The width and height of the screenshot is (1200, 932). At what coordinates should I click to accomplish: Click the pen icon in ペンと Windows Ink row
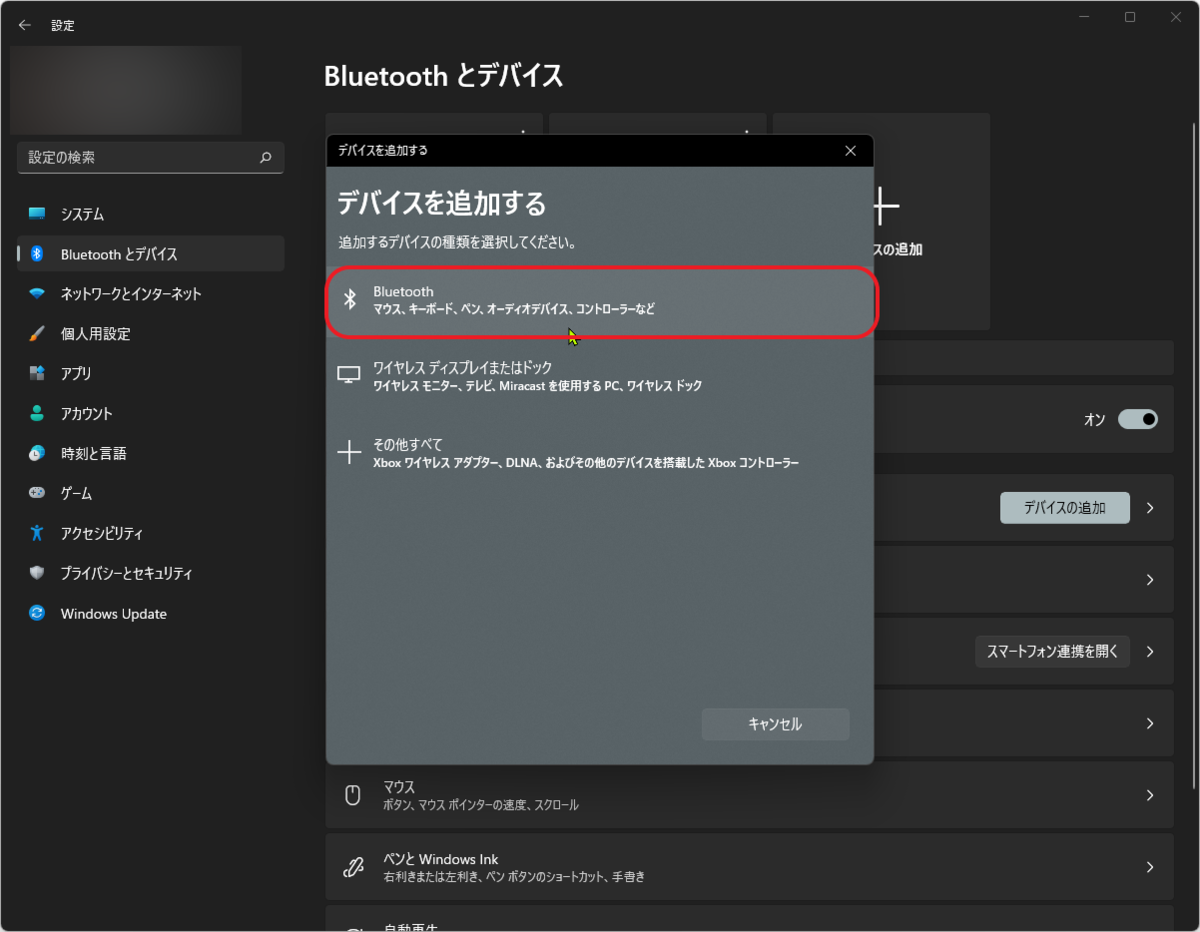pos(352,867)
